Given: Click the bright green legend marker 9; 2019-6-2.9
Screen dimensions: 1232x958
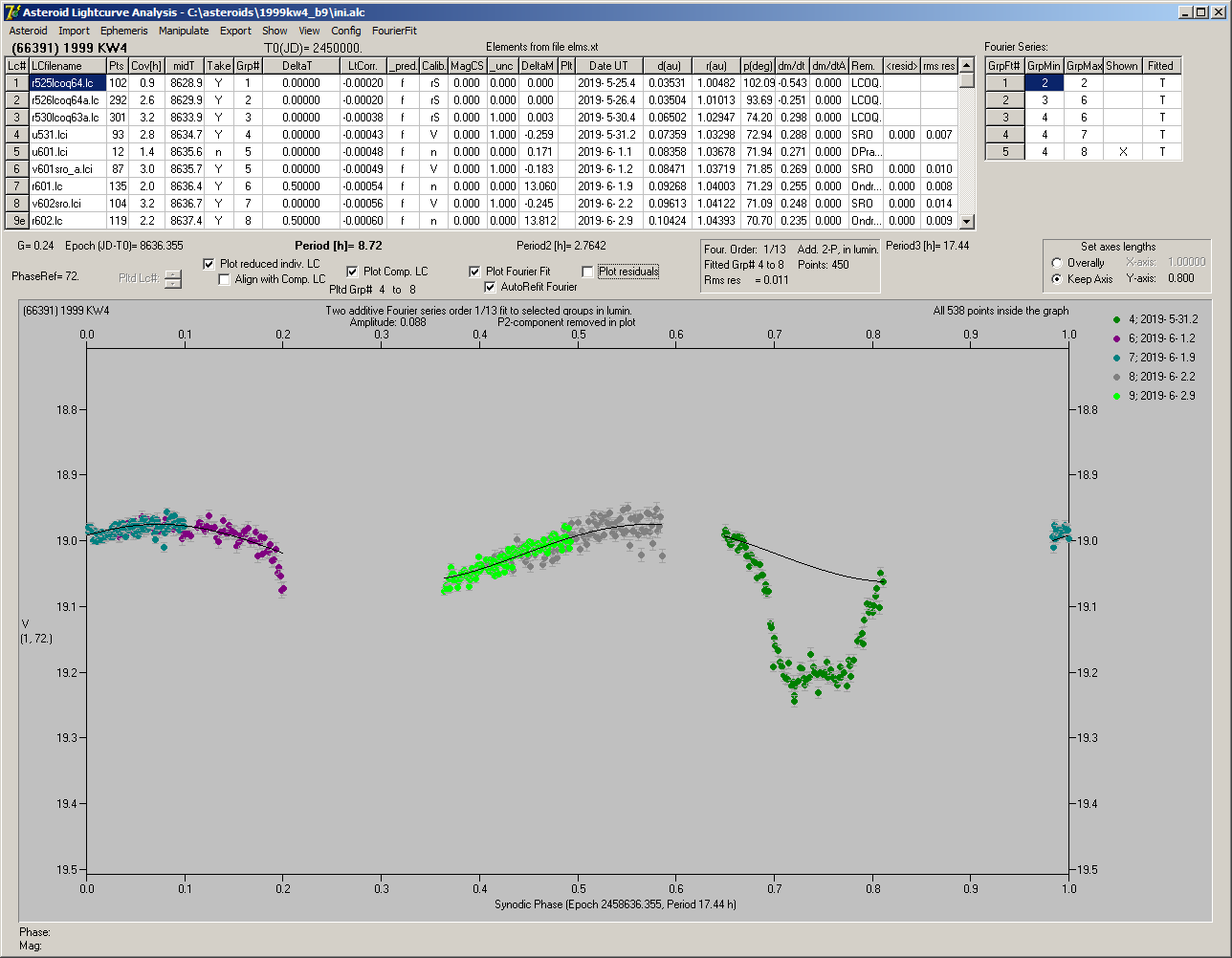Looking at the screenshot, I should (1118, 396).
